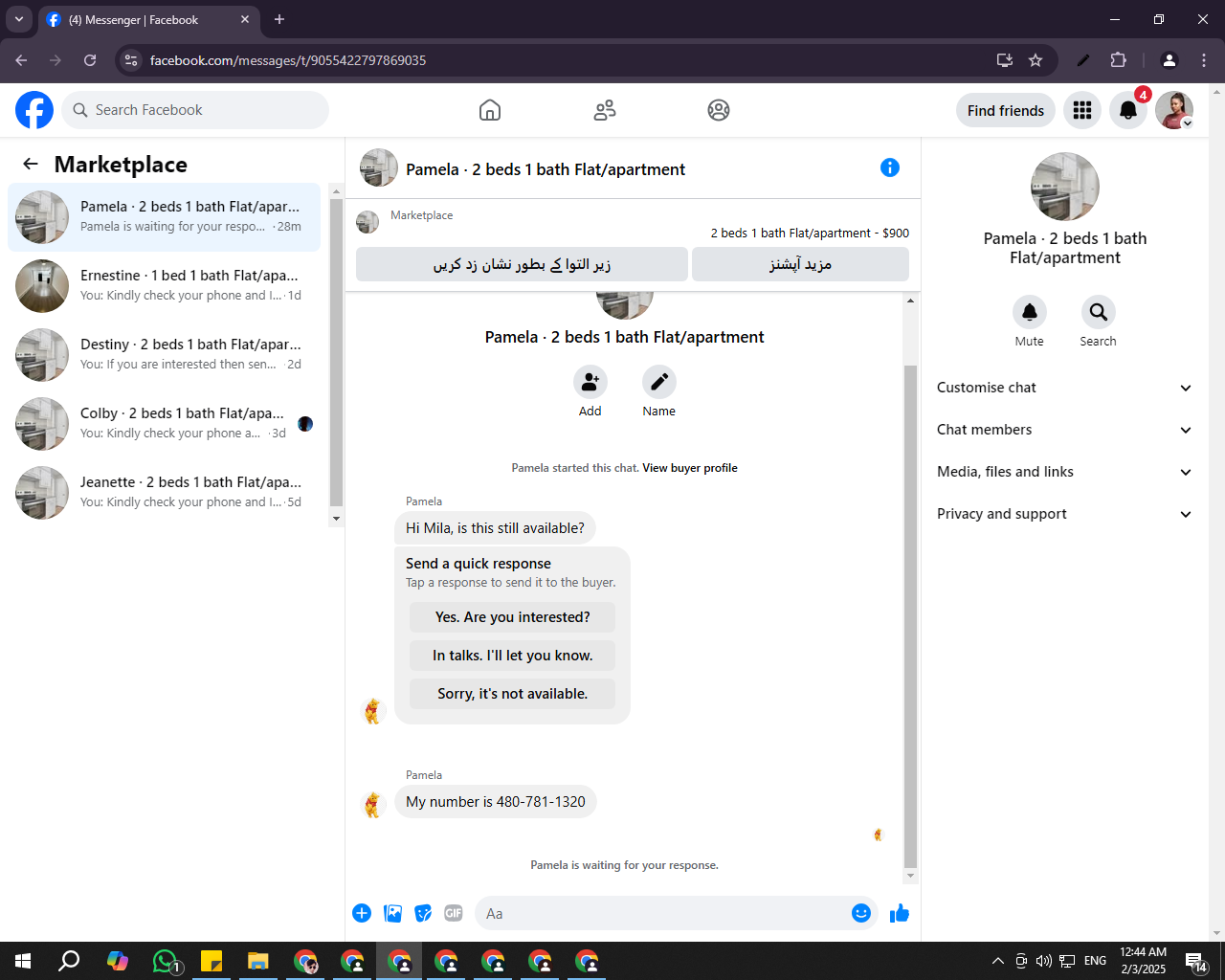This screenshot has width=1225, height=980.
Task: Search in conversation using magnifier icon
Action: [x=1099, y=312]
